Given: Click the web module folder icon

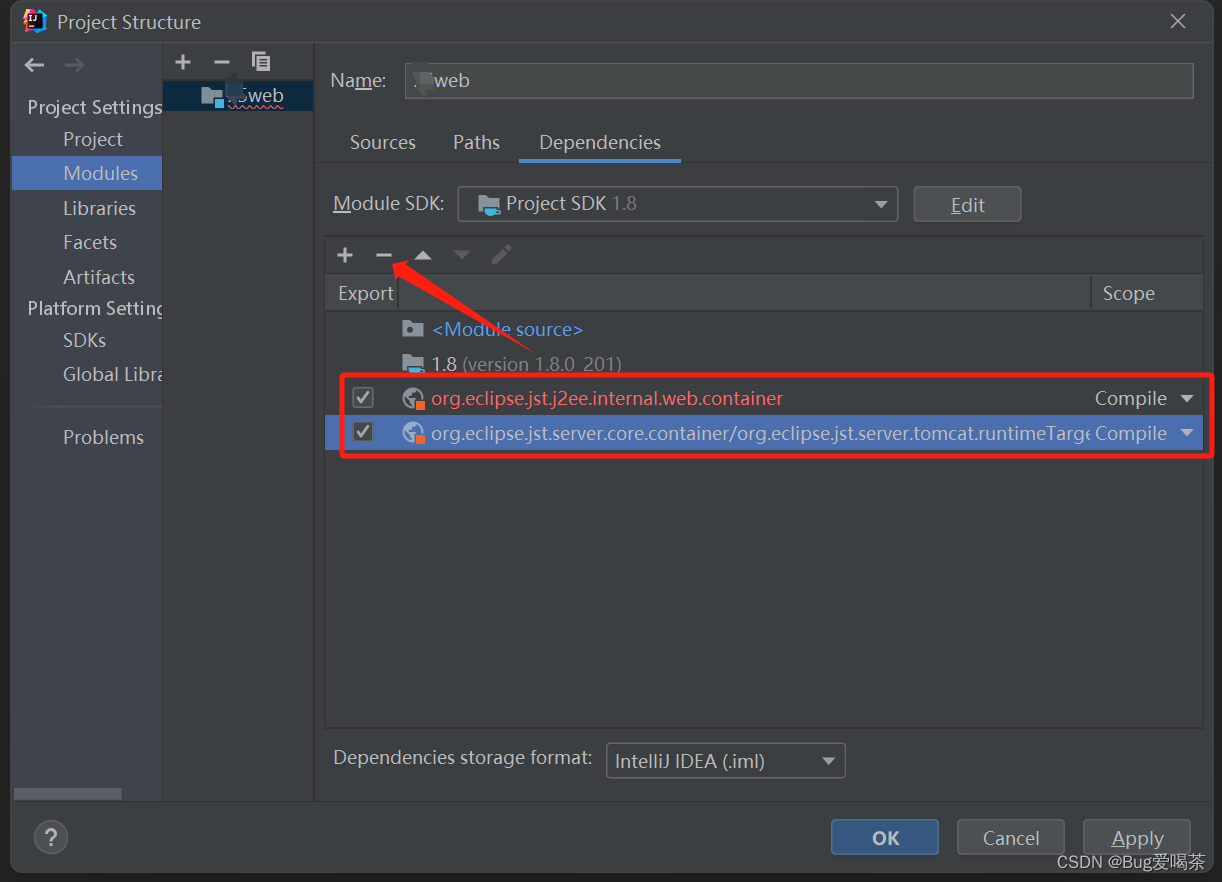Looking at the screenshot, I should click(x=212, y=96).
